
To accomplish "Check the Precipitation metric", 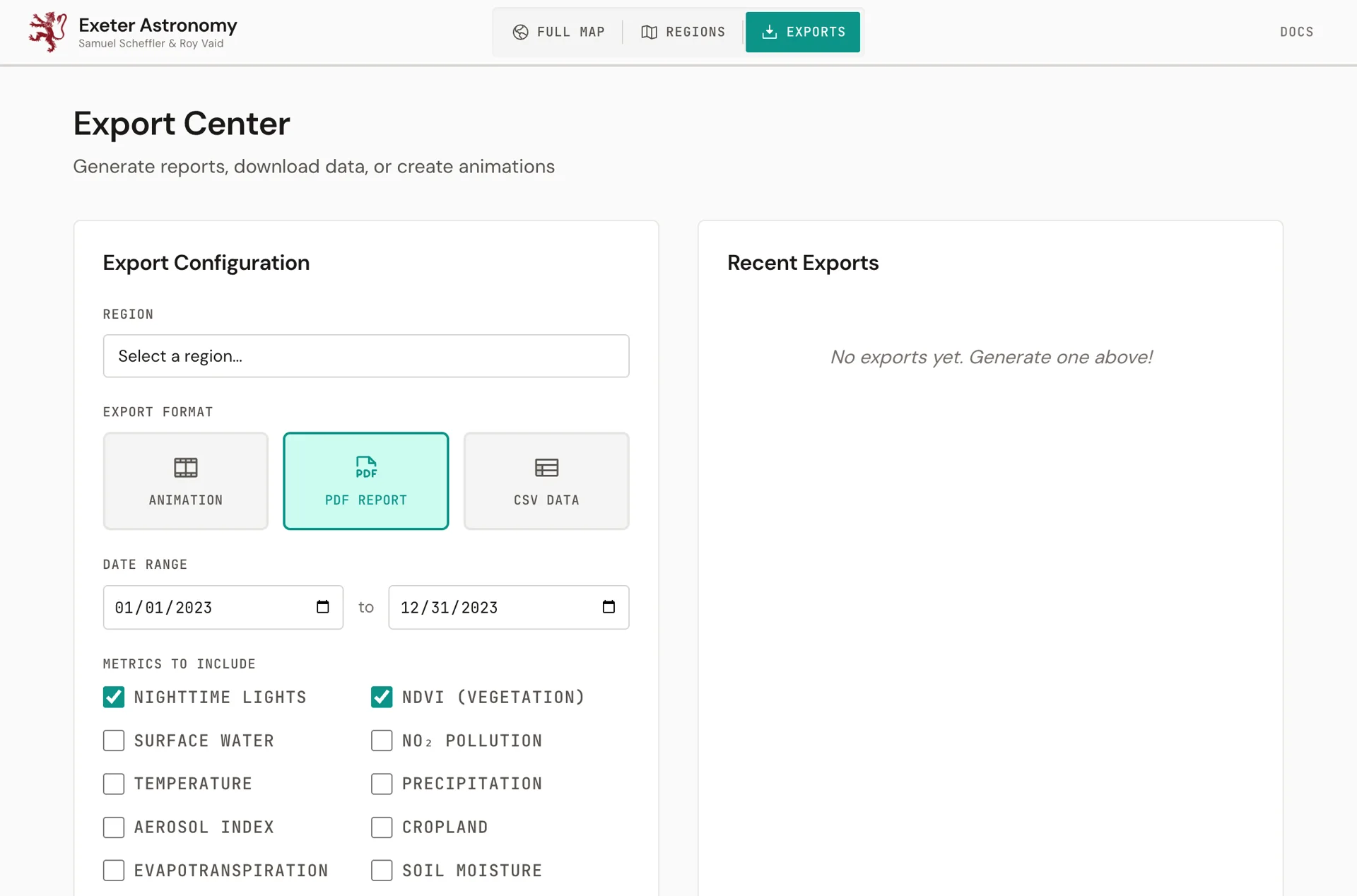I will 382,784.
